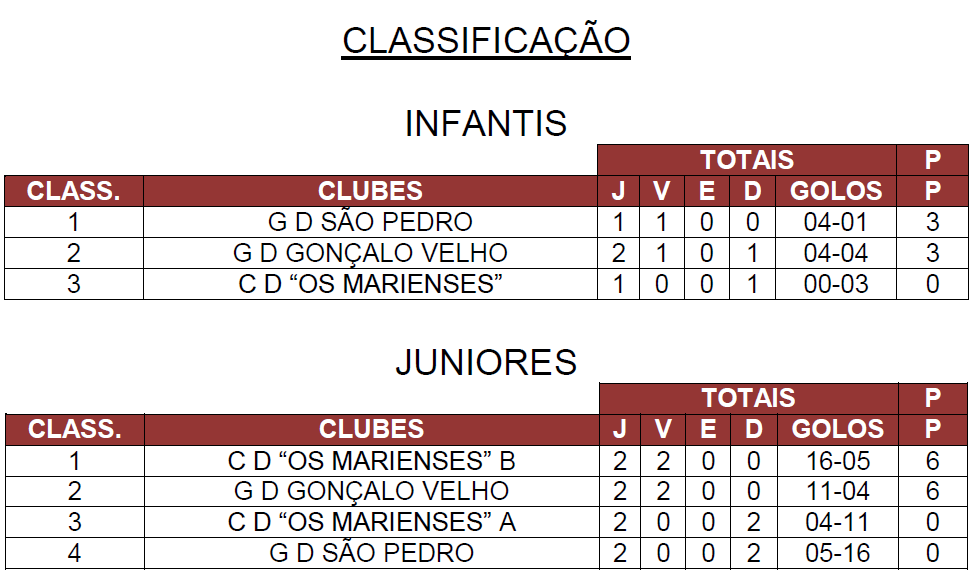Click the CLASS. header in Juniores table
This screenshot has width=973, height=578.
pos(74,429)
